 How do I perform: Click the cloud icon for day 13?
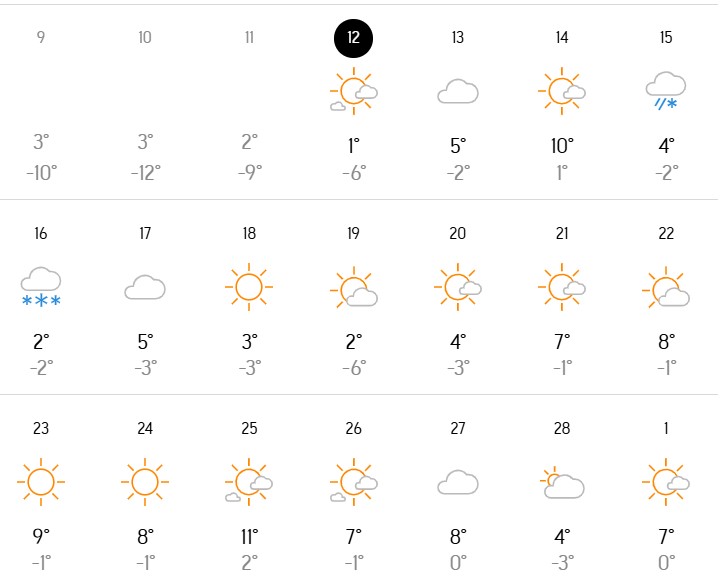click(457, 92)
